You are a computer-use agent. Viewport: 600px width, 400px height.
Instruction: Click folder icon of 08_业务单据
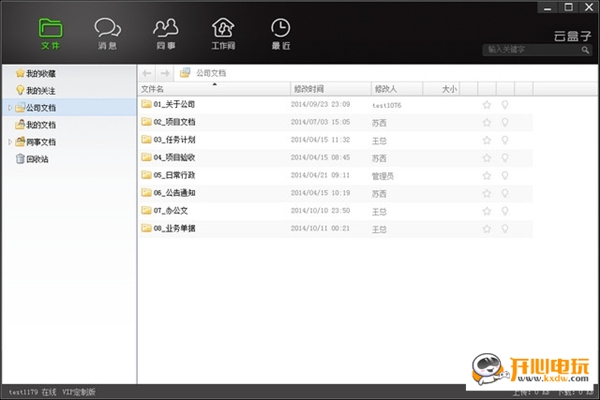point(146,228)
